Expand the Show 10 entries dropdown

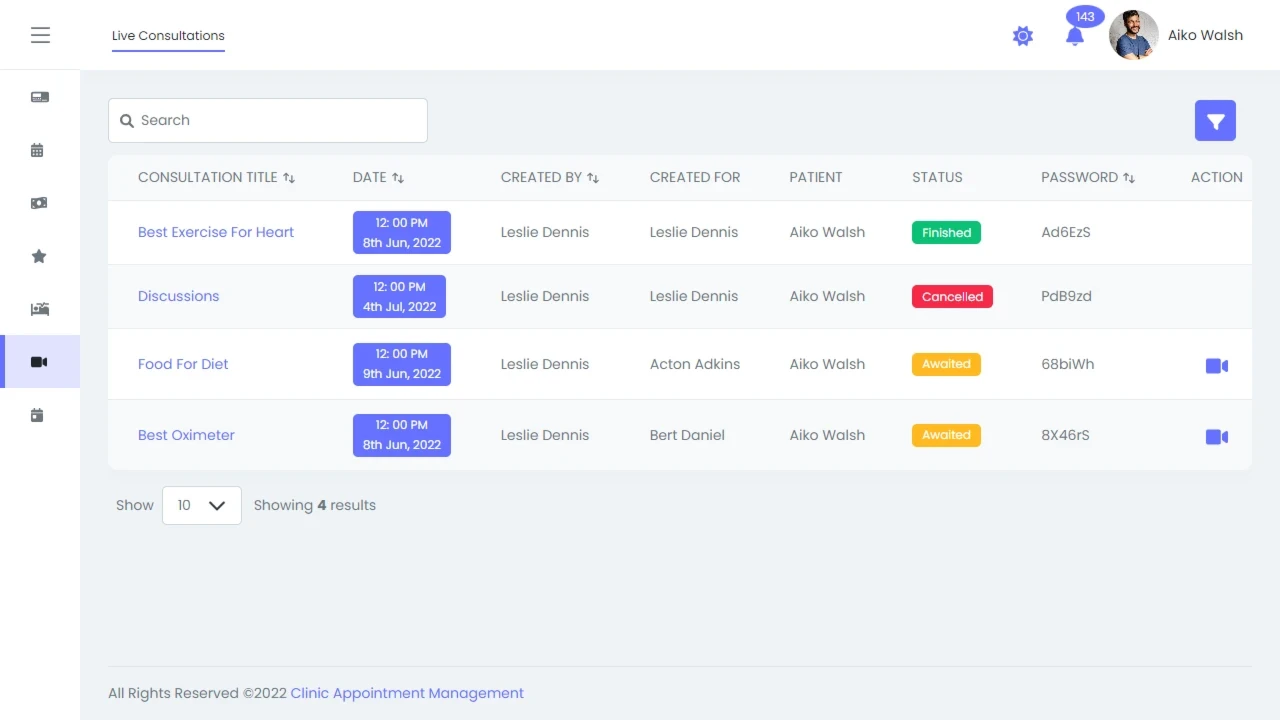(x=201, y=505)
